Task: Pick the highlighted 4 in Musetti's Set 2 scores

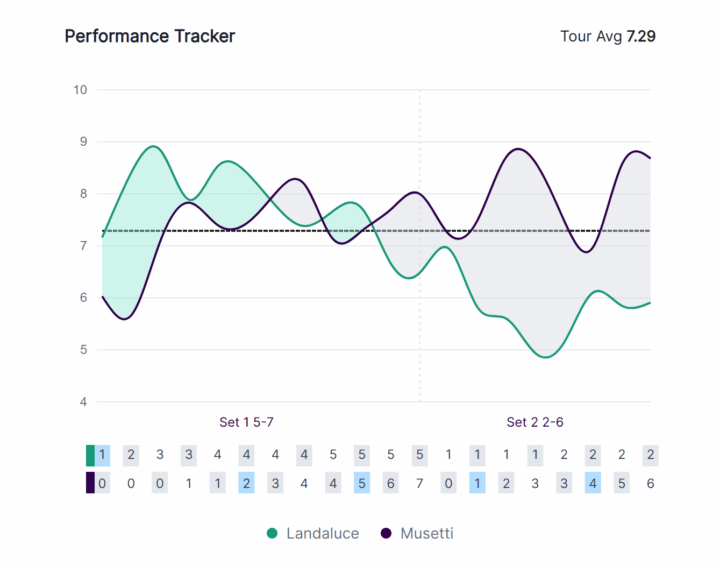Action: 593,483
